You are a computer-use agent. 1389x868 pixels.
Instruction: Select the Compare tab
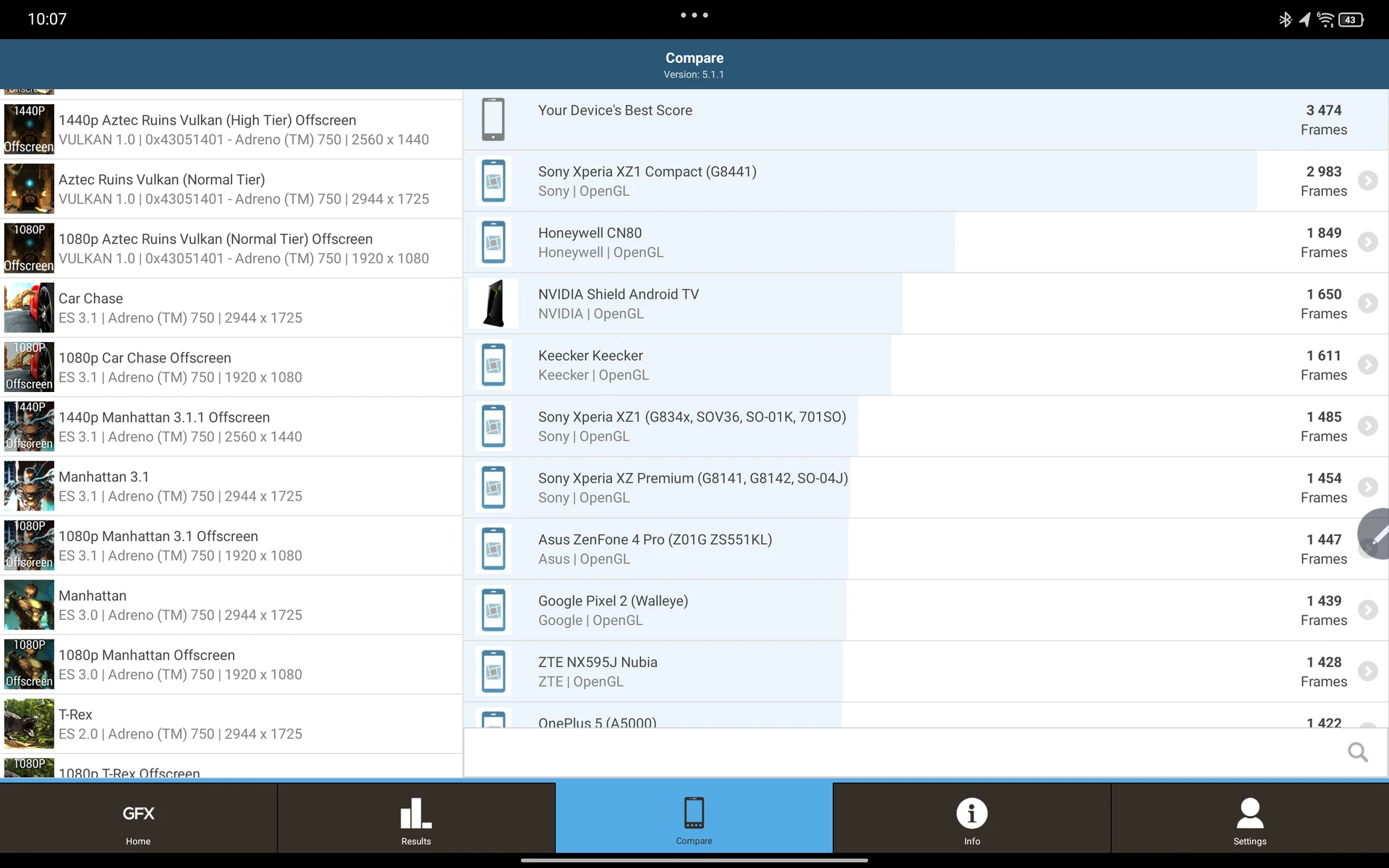coord(694,818)
